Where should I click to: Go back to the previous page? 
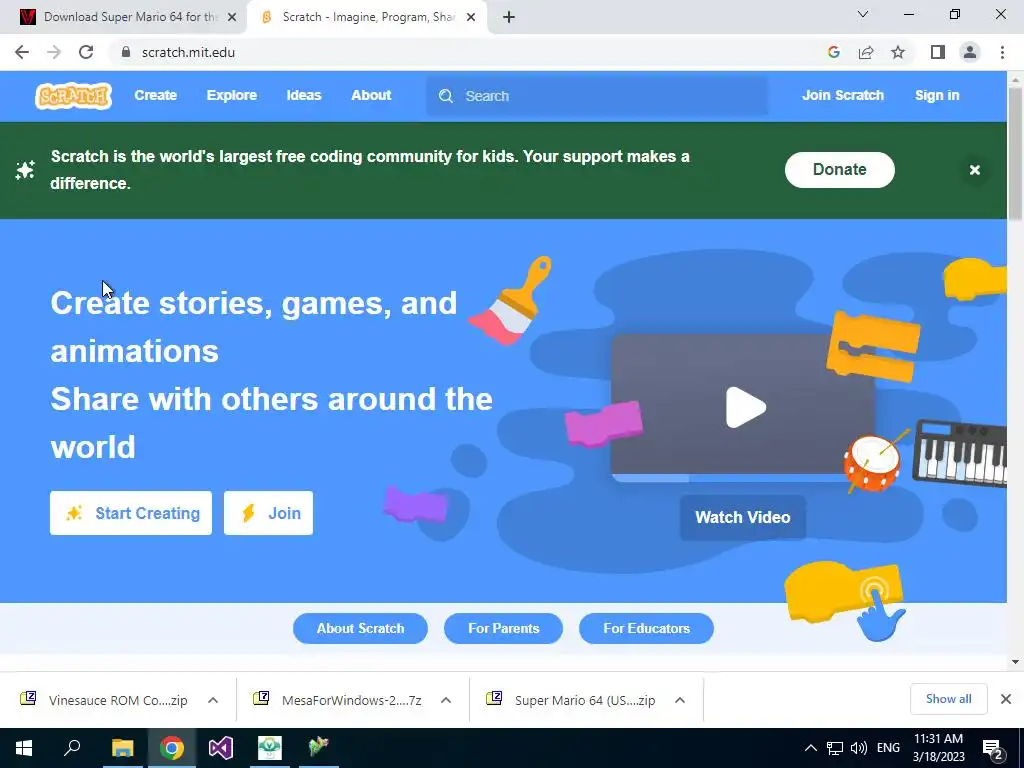click(22, 52)
